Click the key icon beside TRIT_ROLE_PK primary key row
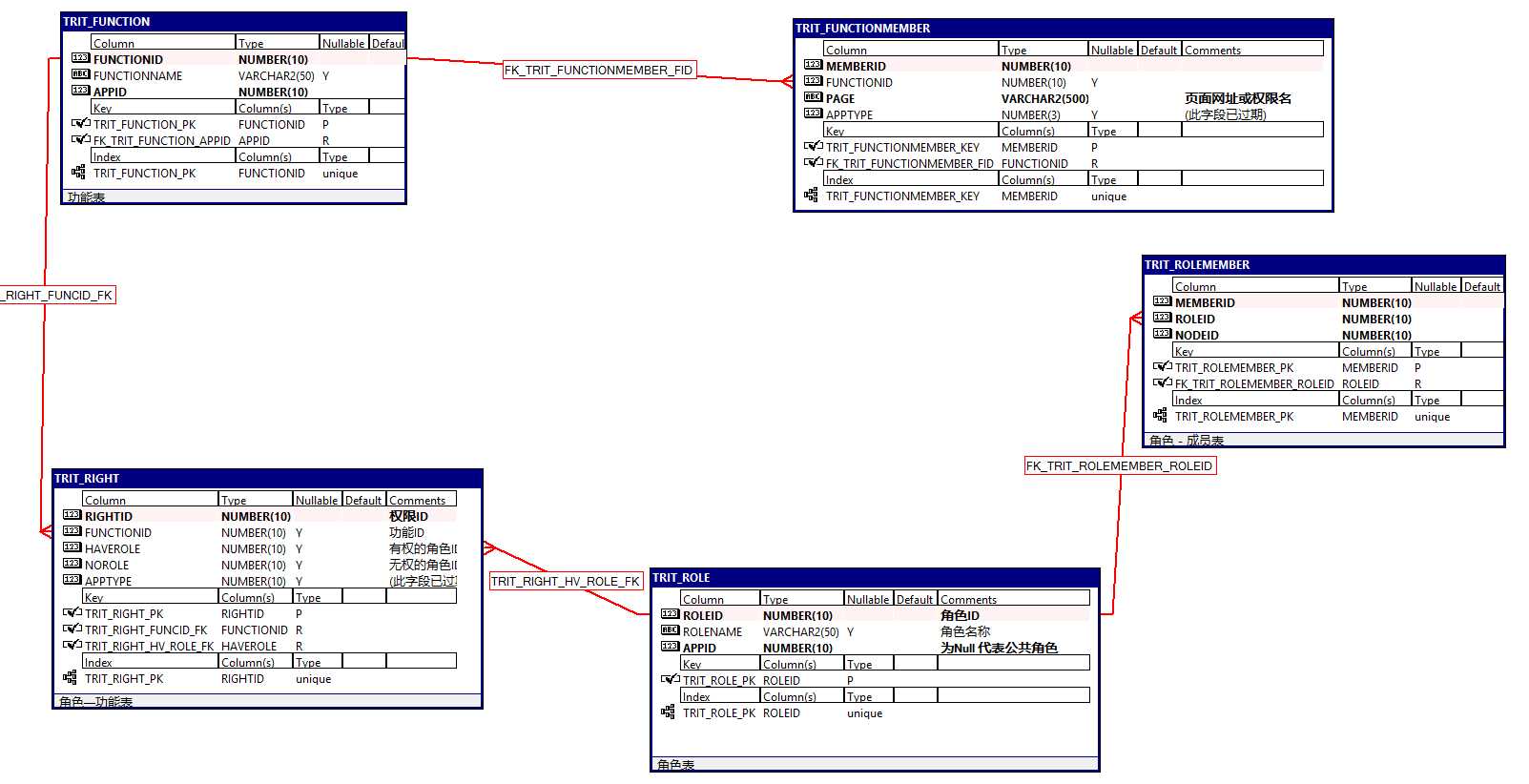The width and height of the screenshot is (1529, 784). point(671,679)
